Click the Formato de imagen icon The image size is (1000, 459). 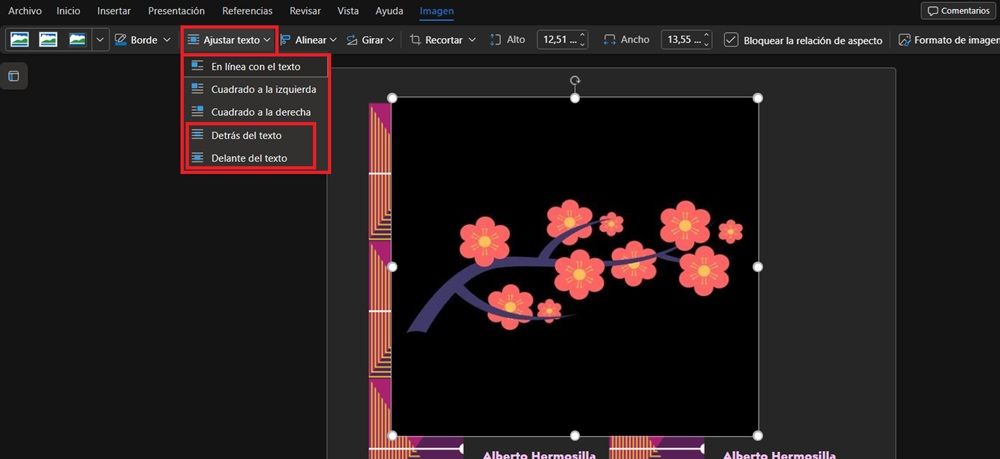[905, 40]
